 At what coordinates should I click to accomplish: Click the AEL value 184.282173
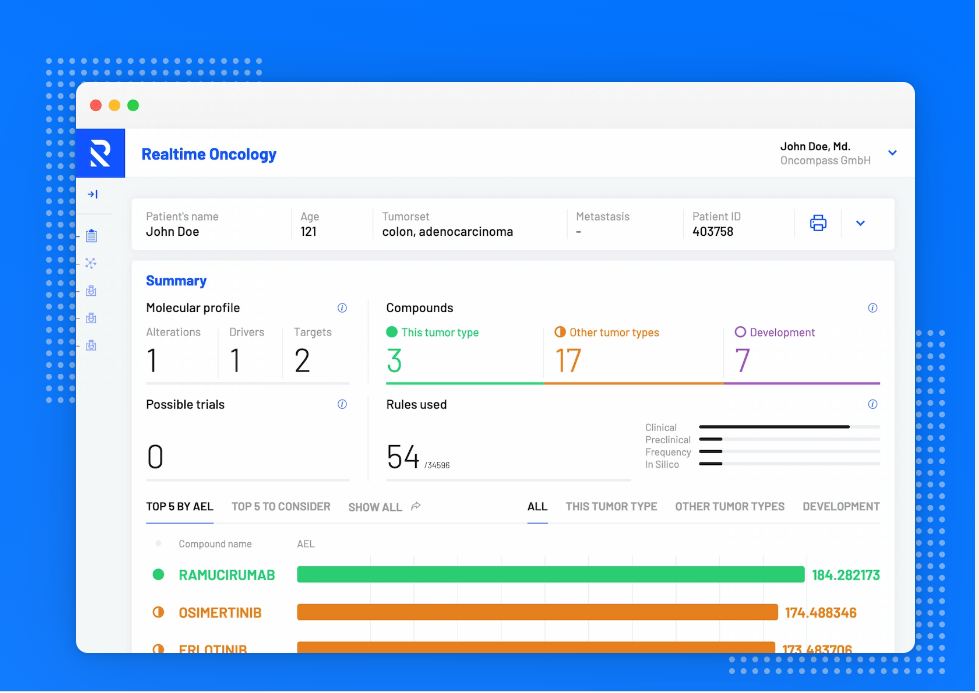click(846, 575)
